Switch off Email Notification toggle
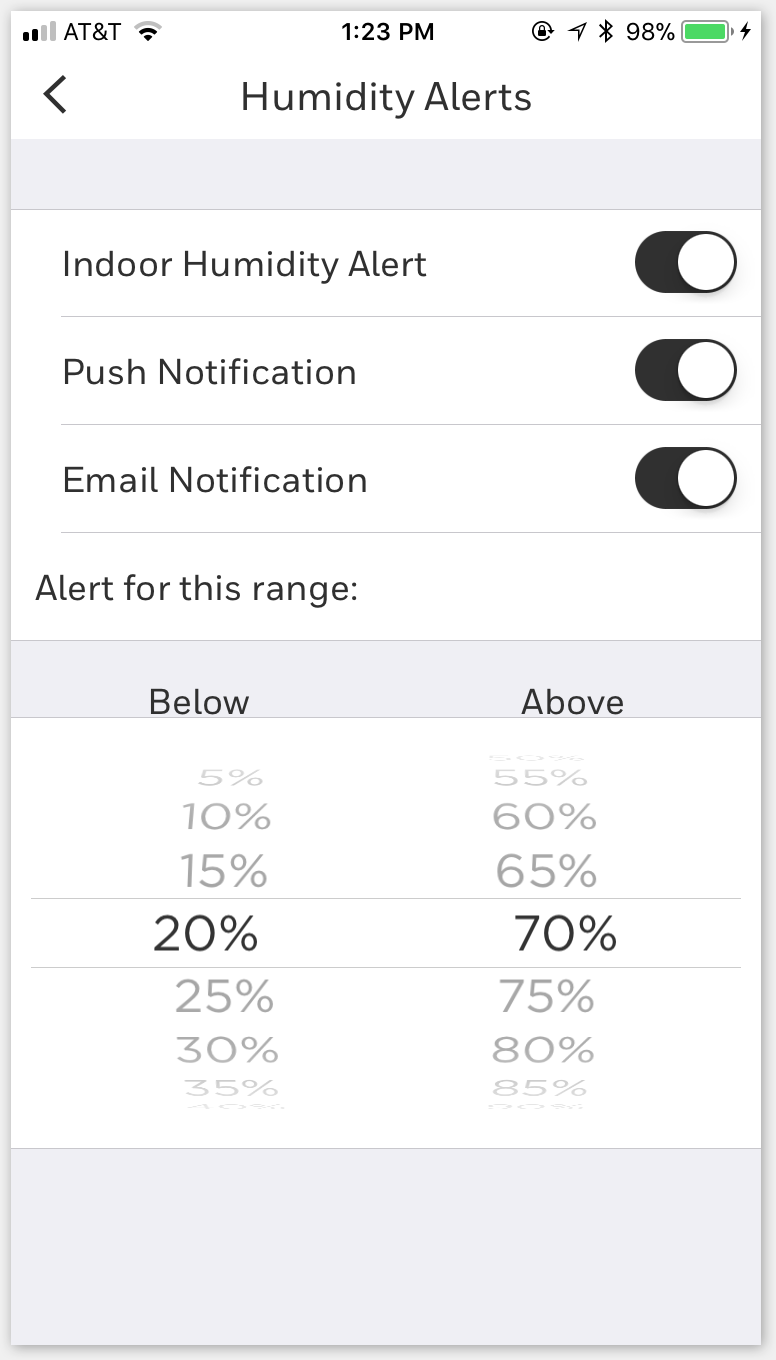776x1360 pixels. [x=685, y=479]
